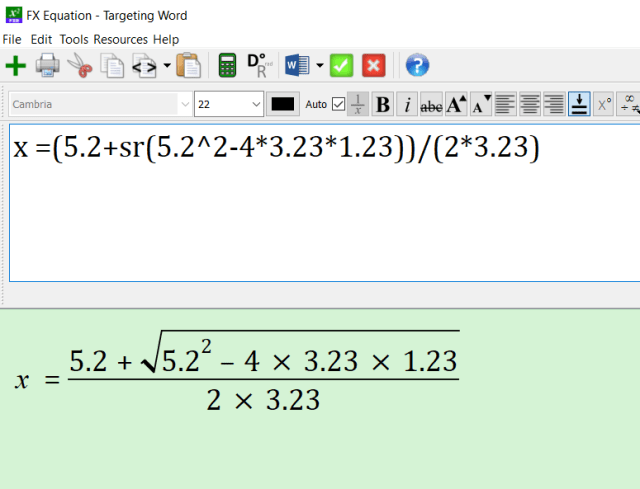The height and width of the screenshot is (489, 640).
Task: Click the degrees/radians D°R icon
Action: pos(257,66)
